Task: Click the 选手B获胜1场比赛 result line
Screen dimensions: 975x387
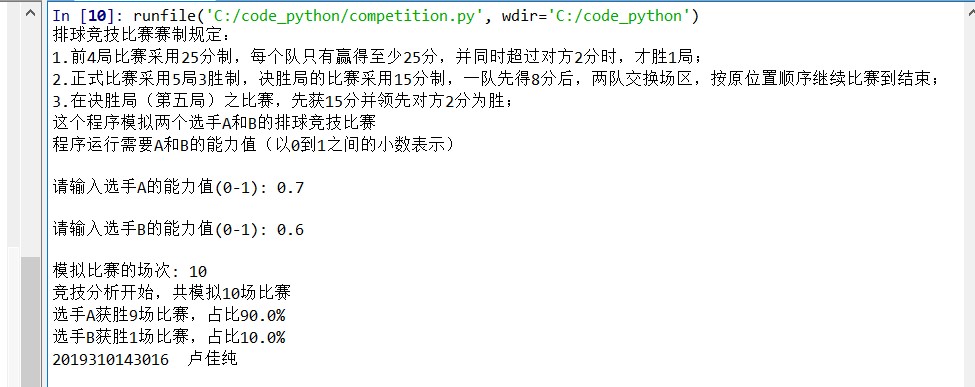Action: click(169, 337)
